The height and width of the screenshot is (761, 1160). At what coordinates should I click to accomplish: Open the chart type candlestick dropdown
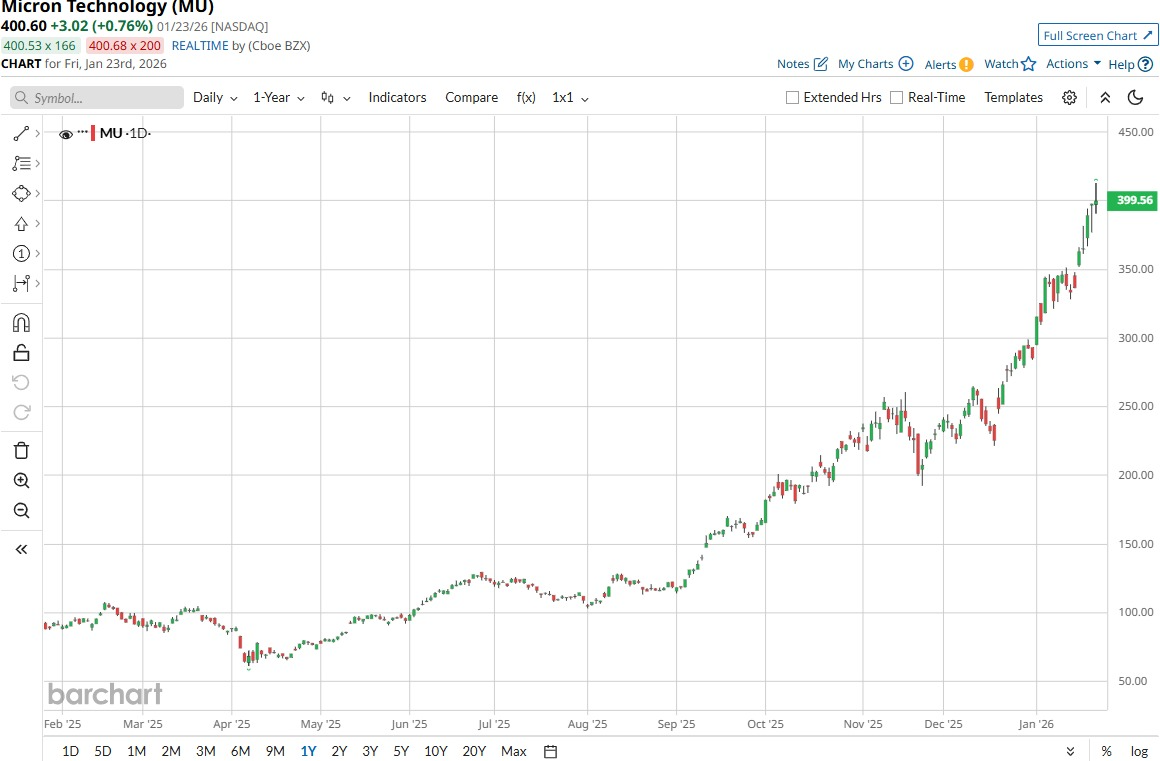(335, 98)
